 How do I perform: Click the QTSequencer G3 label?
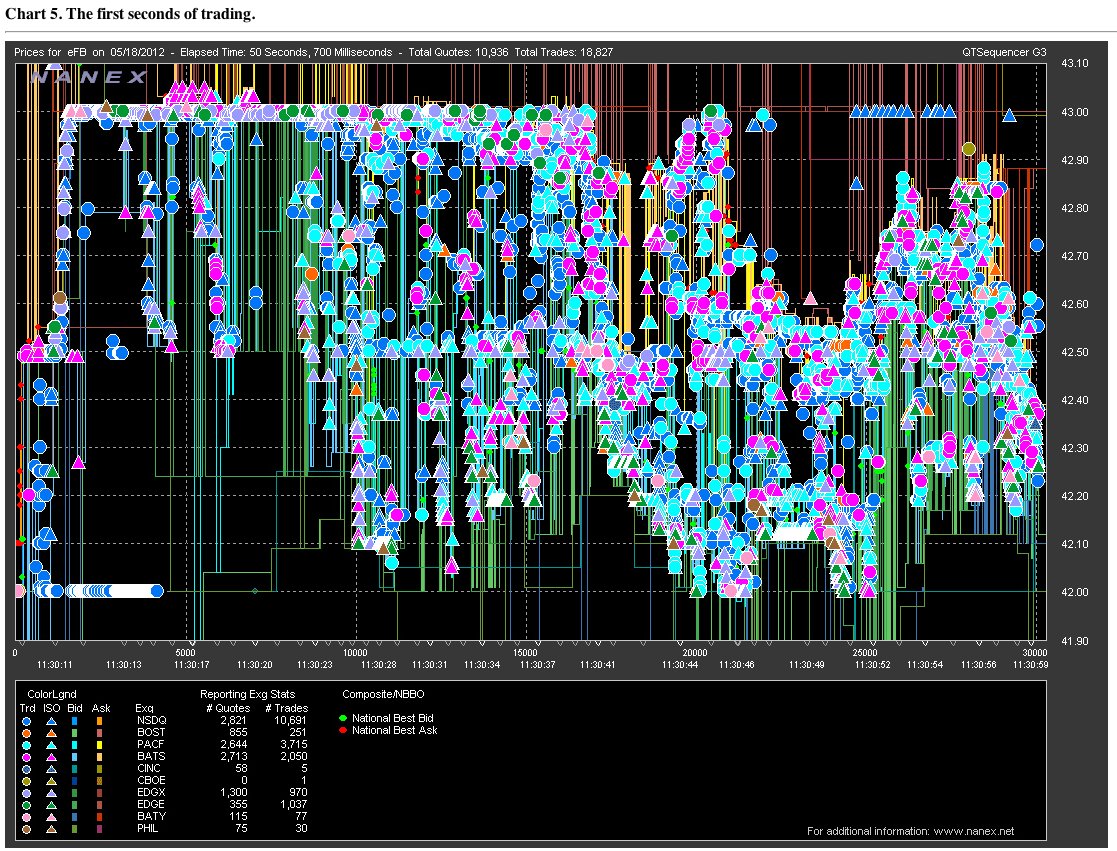point(1004,51)
